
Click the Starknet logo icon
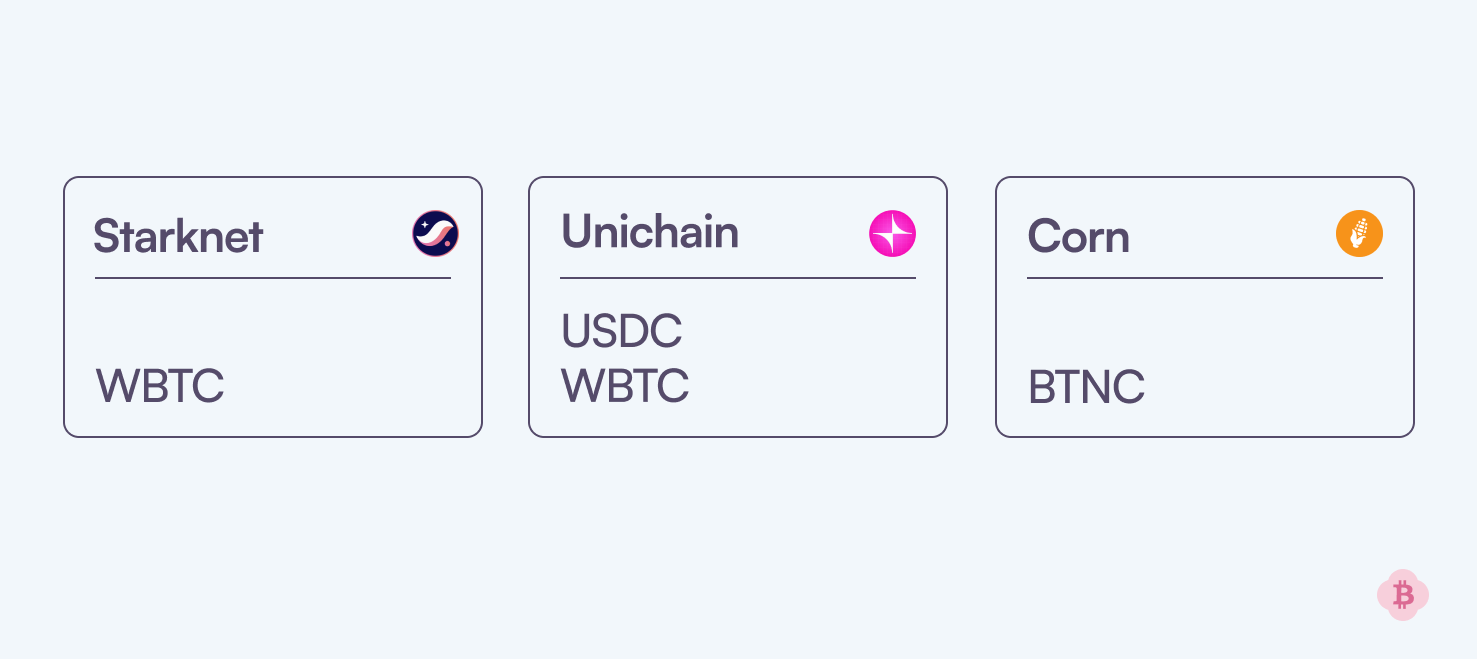435,234
